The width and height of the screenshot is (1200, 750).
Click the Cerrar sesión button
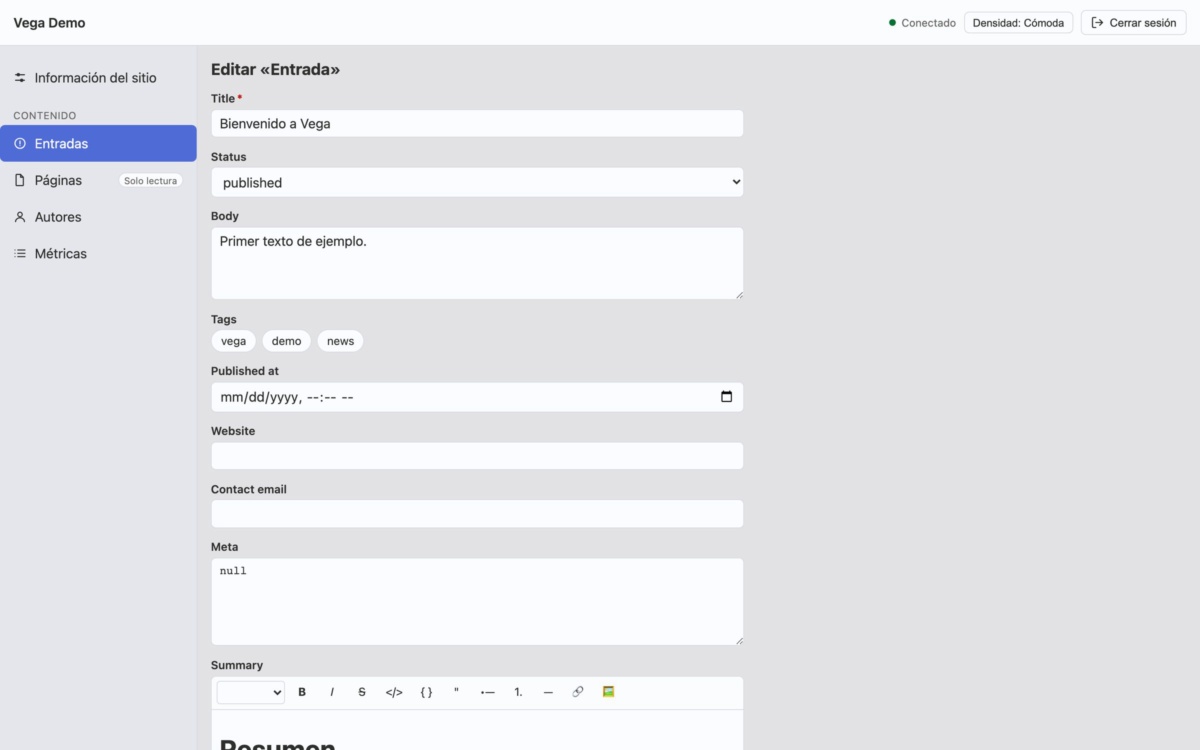click(1134, 23)
